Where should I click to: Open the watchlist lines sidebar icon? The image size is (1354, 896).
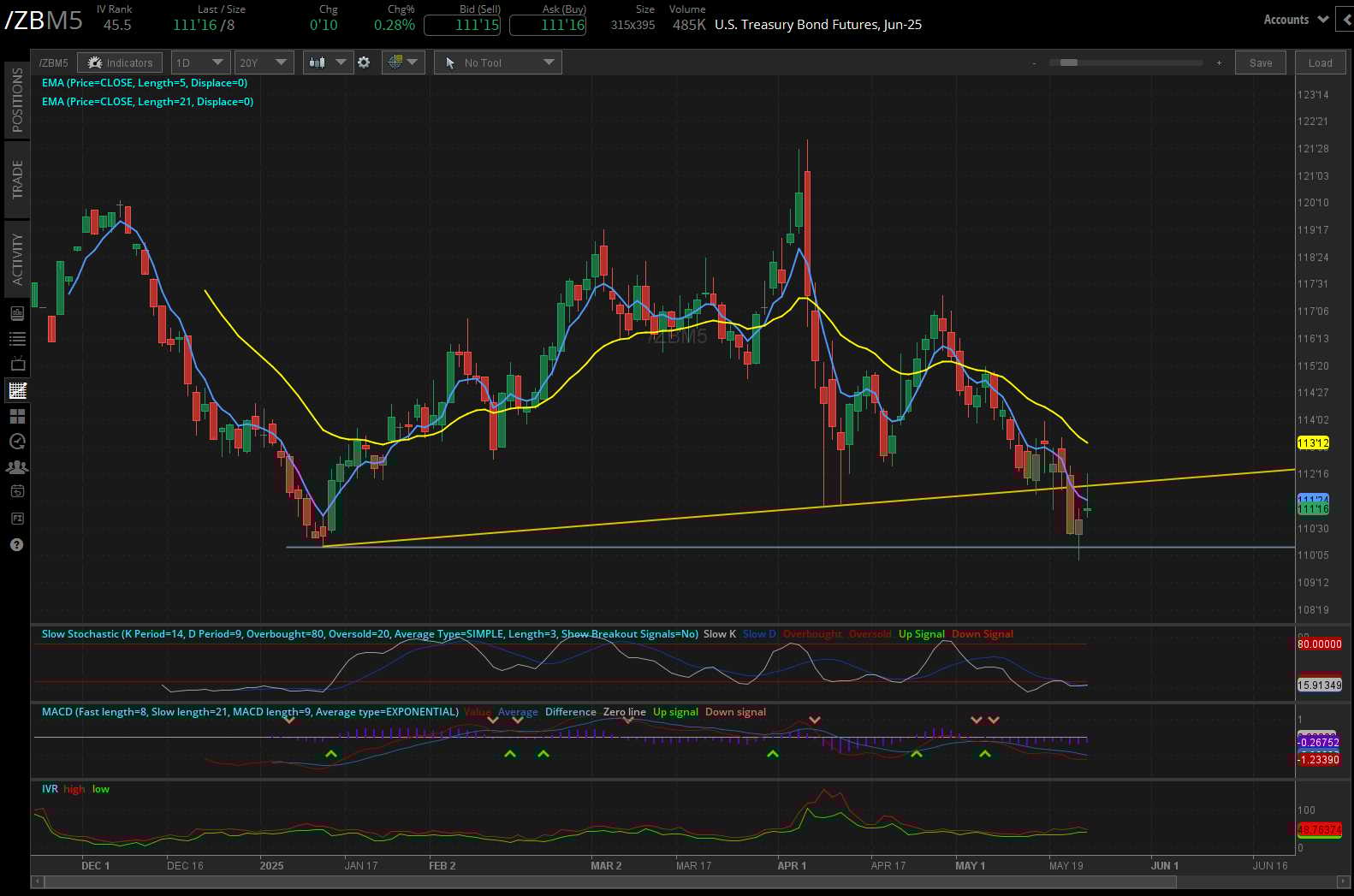17,339
